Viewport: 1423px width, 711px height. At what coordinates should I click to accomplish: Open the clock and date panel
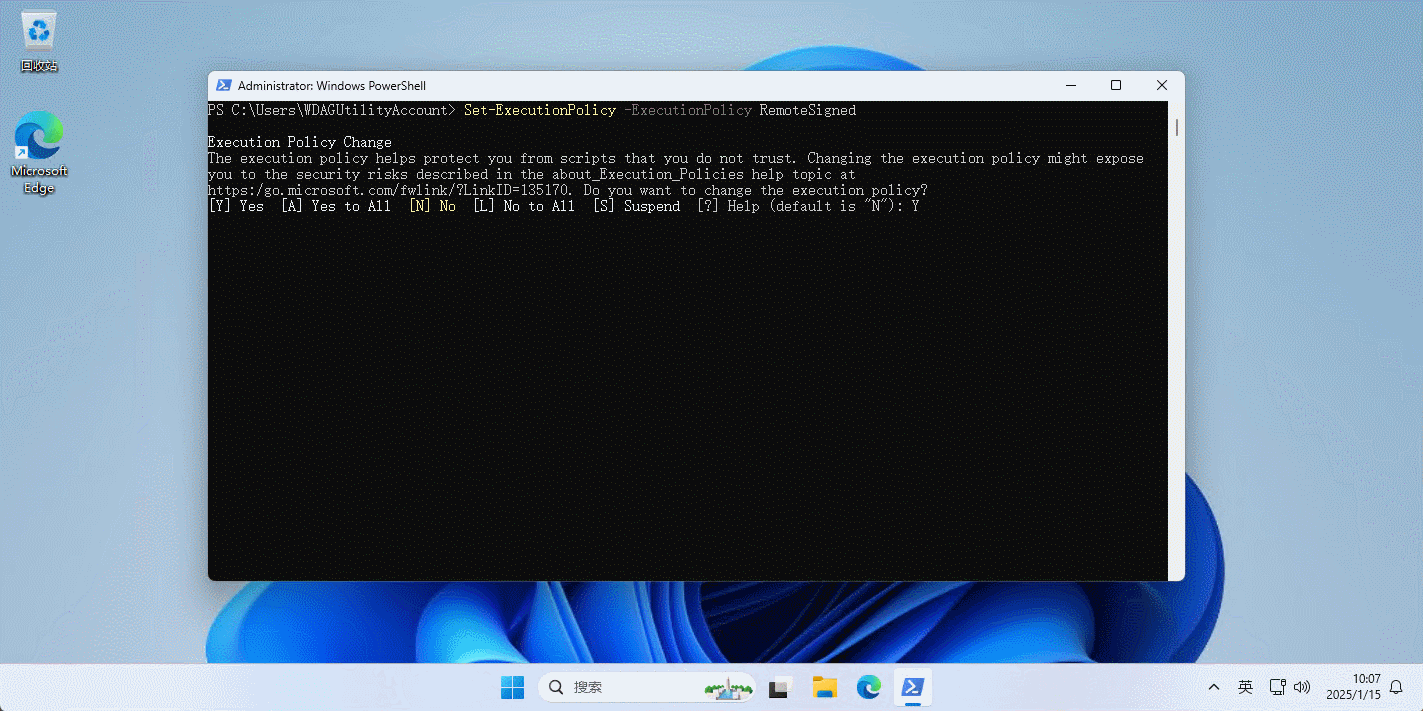point(1352,687)
